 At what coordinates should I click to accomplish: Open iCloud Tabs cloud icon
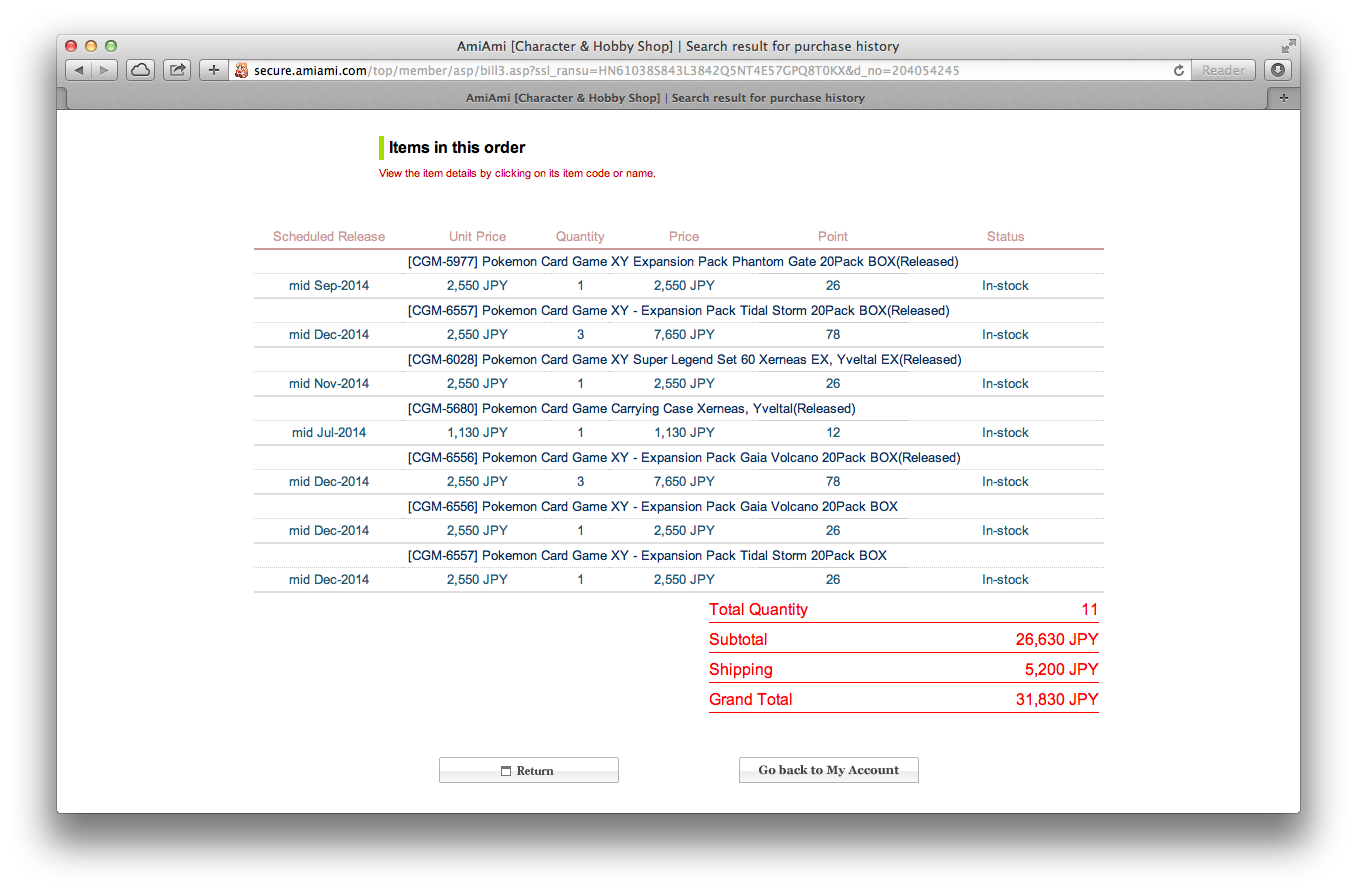point(141,70)
